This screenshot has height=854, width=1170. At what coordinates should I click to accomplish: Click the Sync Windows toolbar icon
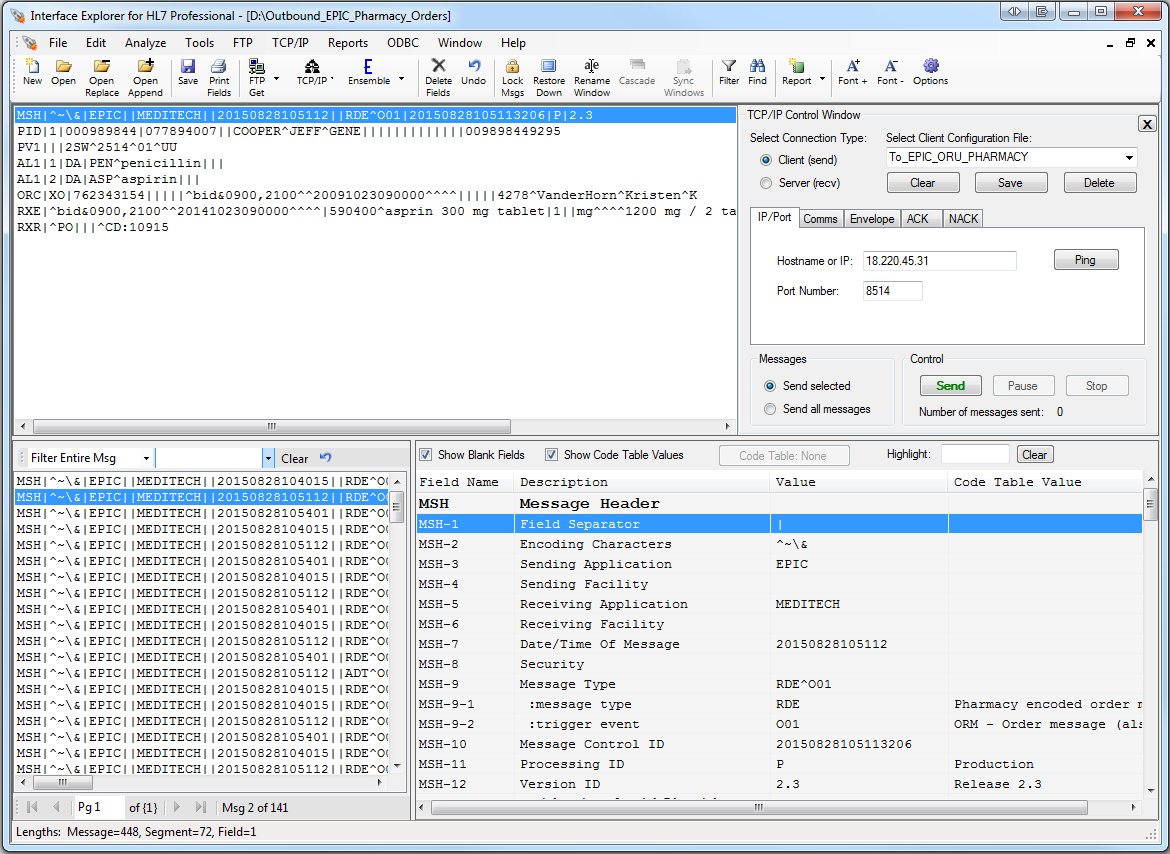tap(683, 78)
